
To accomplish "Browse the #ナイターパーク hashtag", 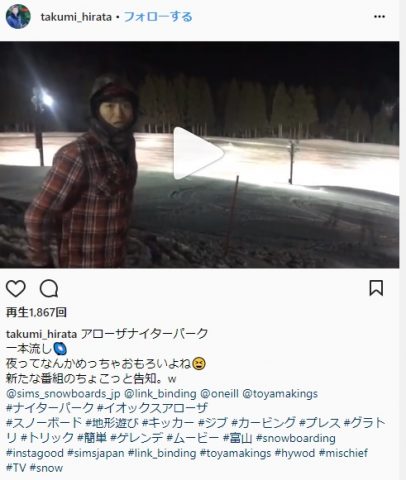I will 50,408.
